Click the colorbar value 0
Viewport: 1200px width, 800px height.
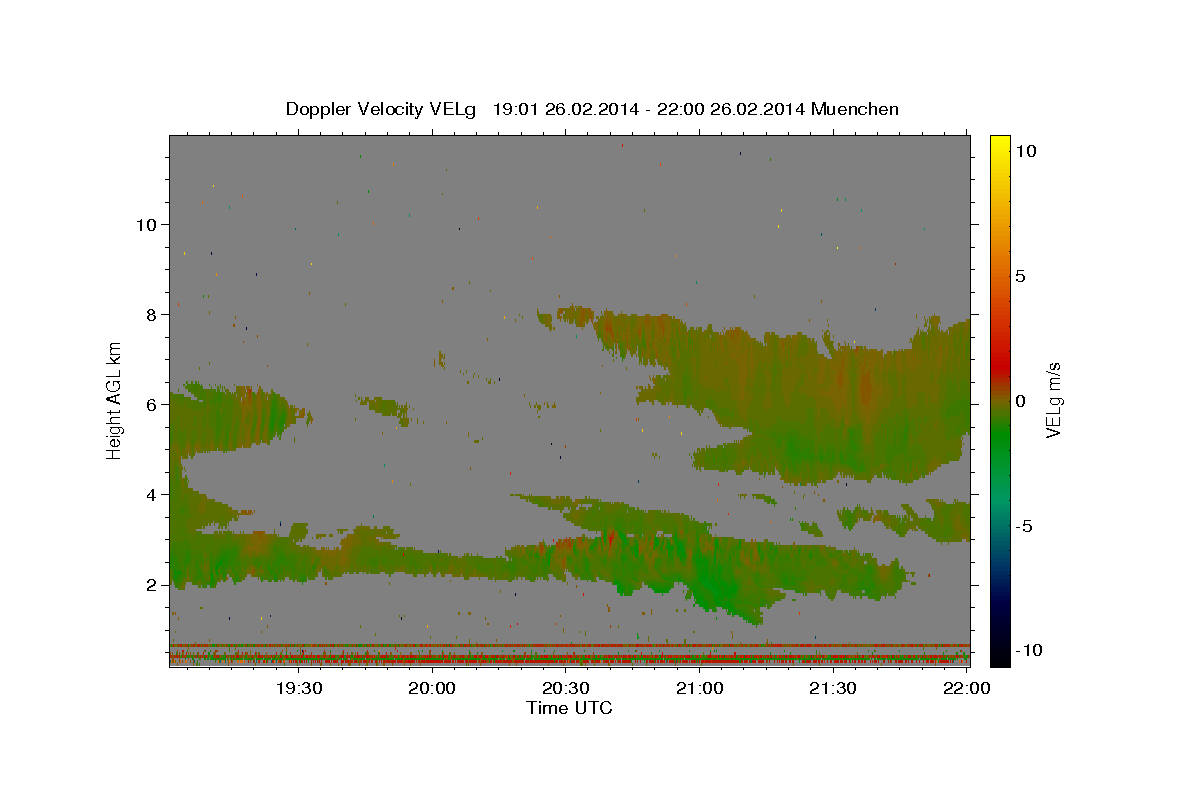(x=1020, y=401)
